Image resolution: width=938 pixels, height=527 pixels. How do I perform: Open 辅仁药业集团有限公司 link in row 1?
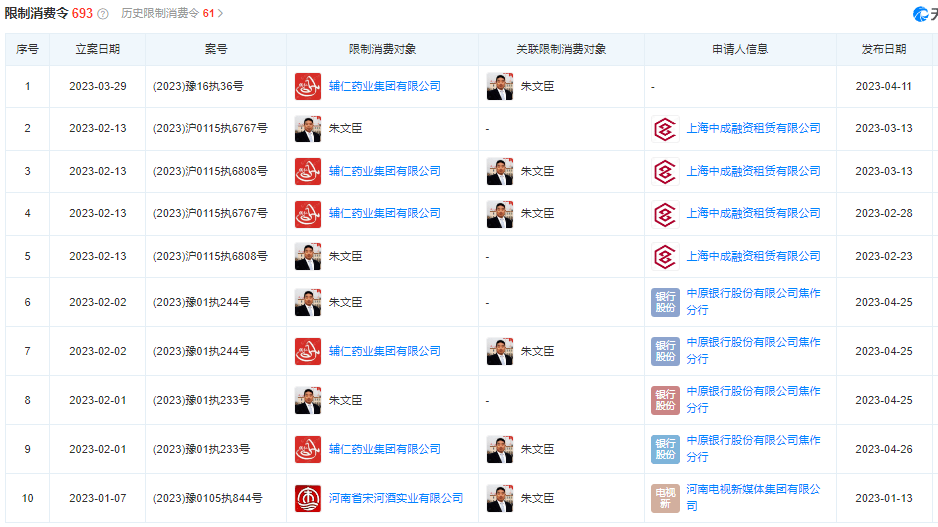(x=385, y=86)
